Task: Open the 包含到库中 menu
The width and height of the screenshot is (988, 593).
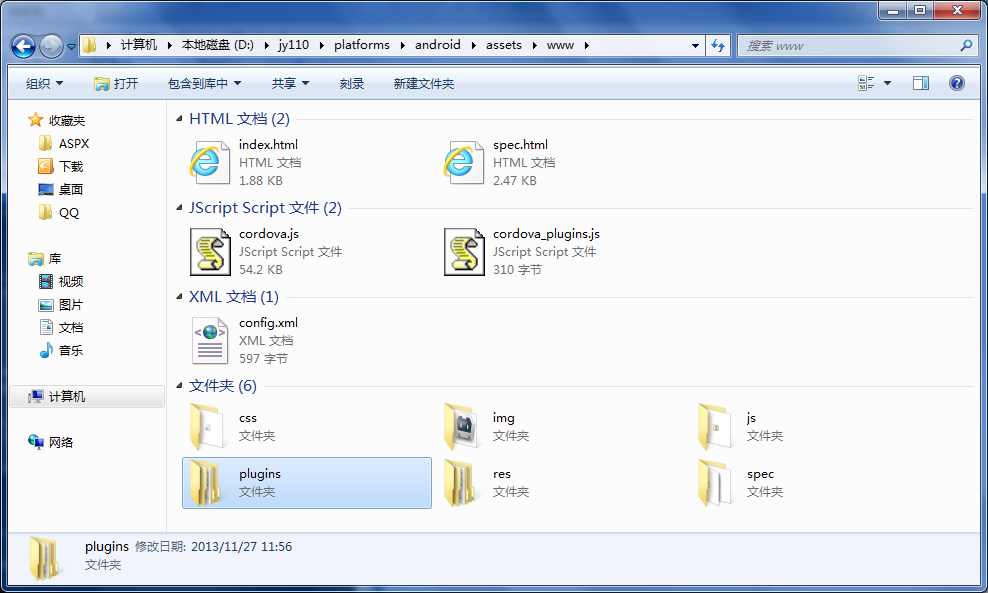Action: click(x=204, y=83)
